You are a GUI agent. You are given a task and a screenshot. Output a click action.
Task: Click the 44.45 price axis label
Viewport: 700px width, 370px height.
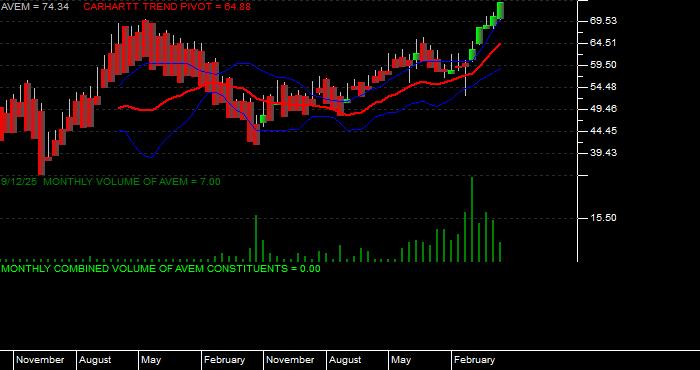click(603, 131)
